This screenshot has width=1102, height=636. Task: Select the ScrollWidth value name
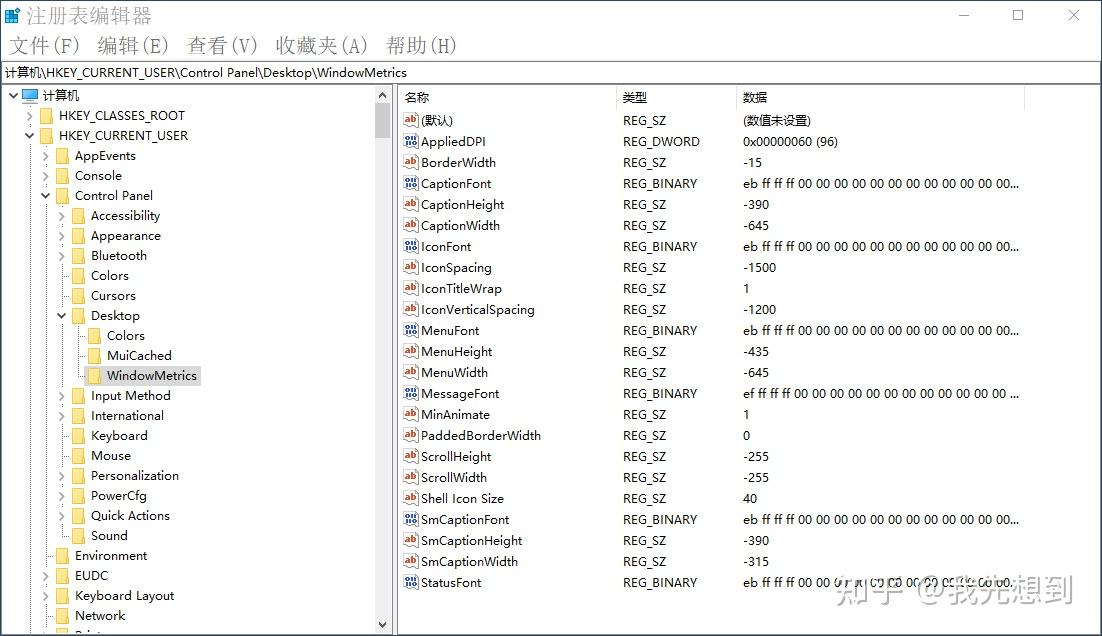[x=454, y=478]
